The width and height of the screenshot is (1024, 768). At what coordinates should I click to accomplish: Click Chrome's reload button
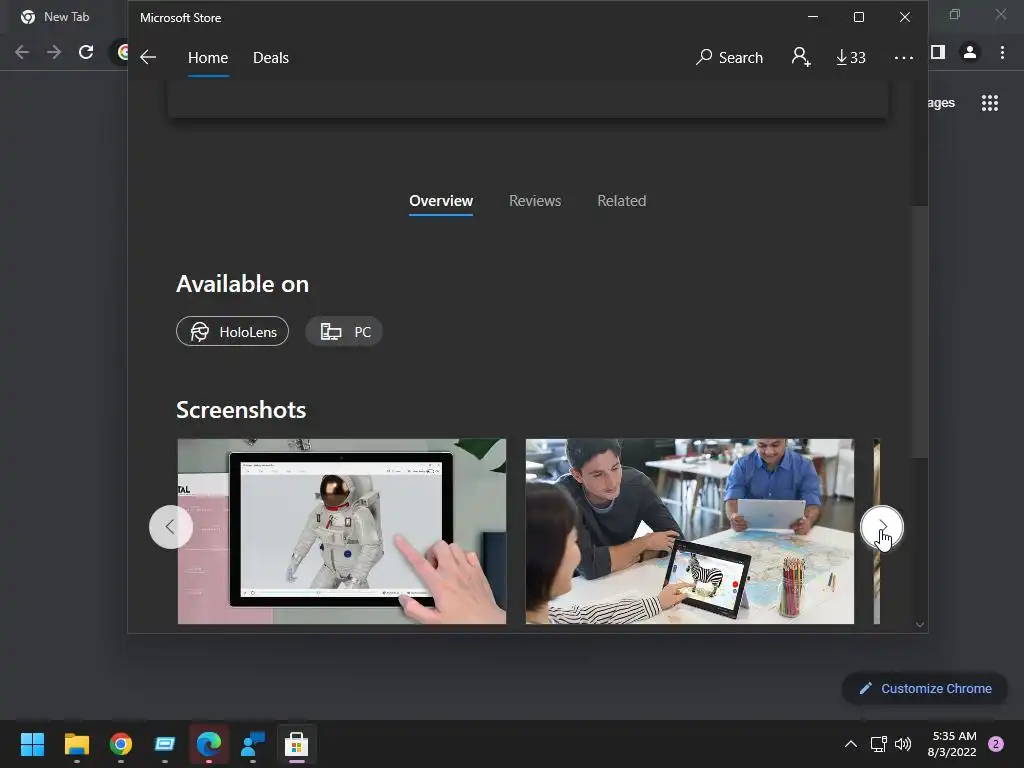86,52
